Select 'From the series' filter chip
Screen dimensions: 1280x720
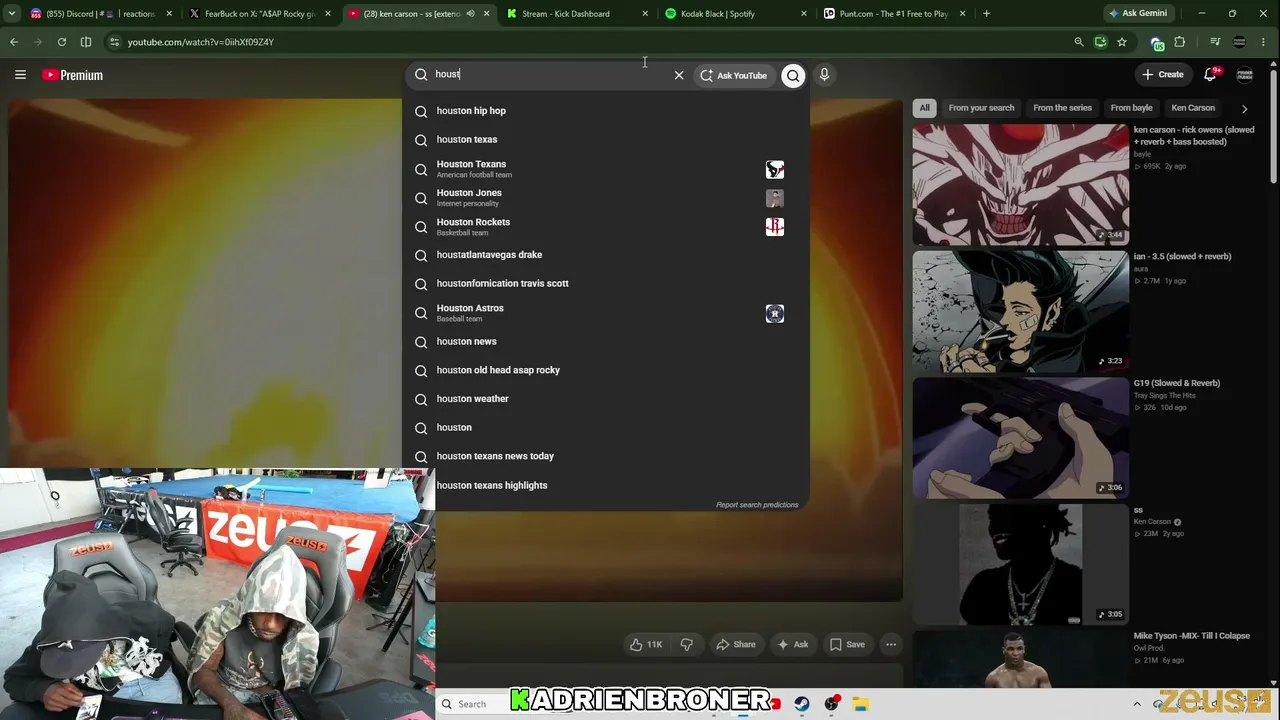(x=1062, y=108)
